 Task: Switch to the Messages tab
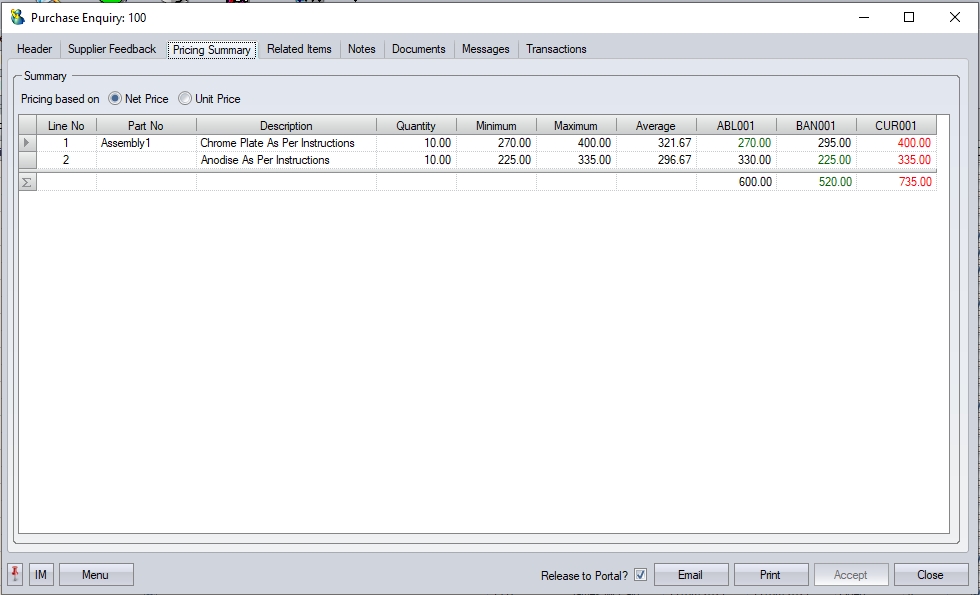[x=486, y=49]
